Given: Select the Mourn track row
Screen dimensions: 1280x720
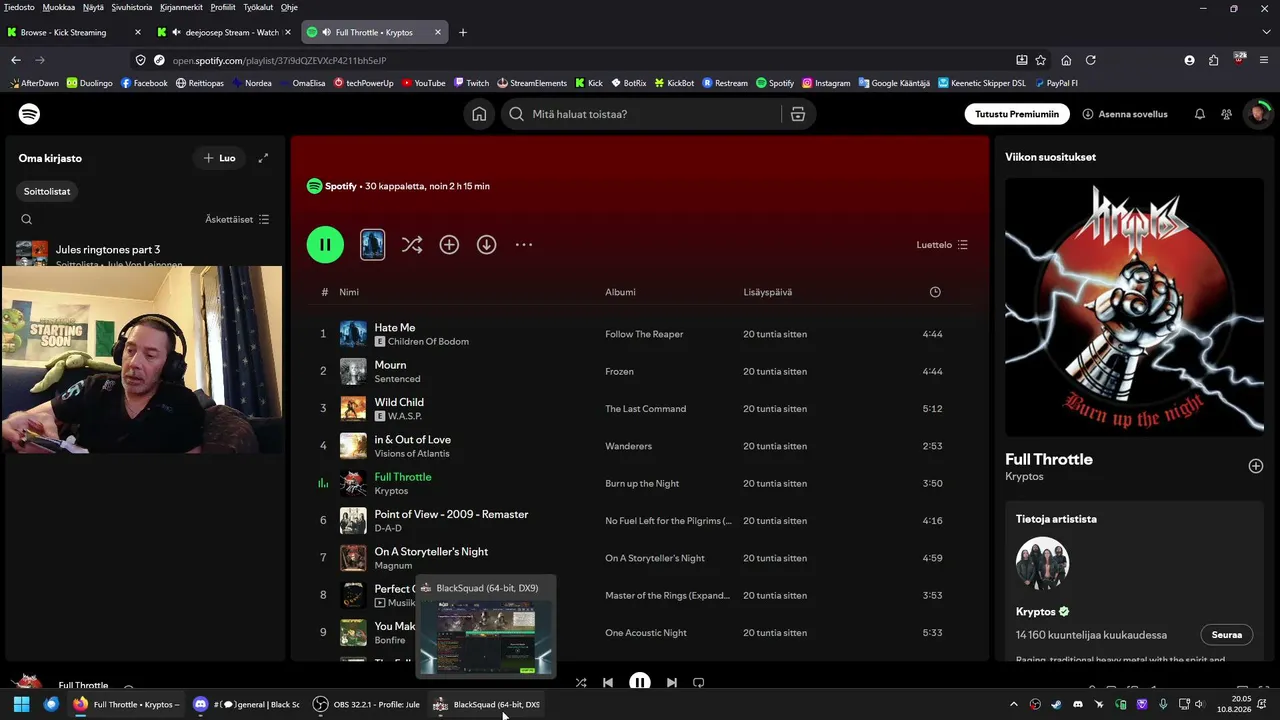Looking at the screenshot, I should pos(640,371).
